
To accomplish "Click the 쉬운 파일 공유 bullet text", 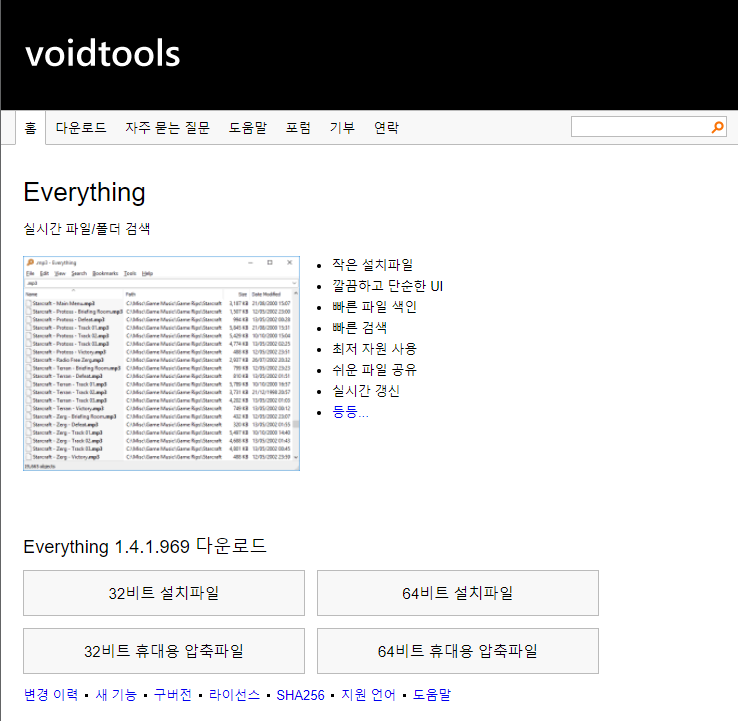I will click(x=375, y=370).
